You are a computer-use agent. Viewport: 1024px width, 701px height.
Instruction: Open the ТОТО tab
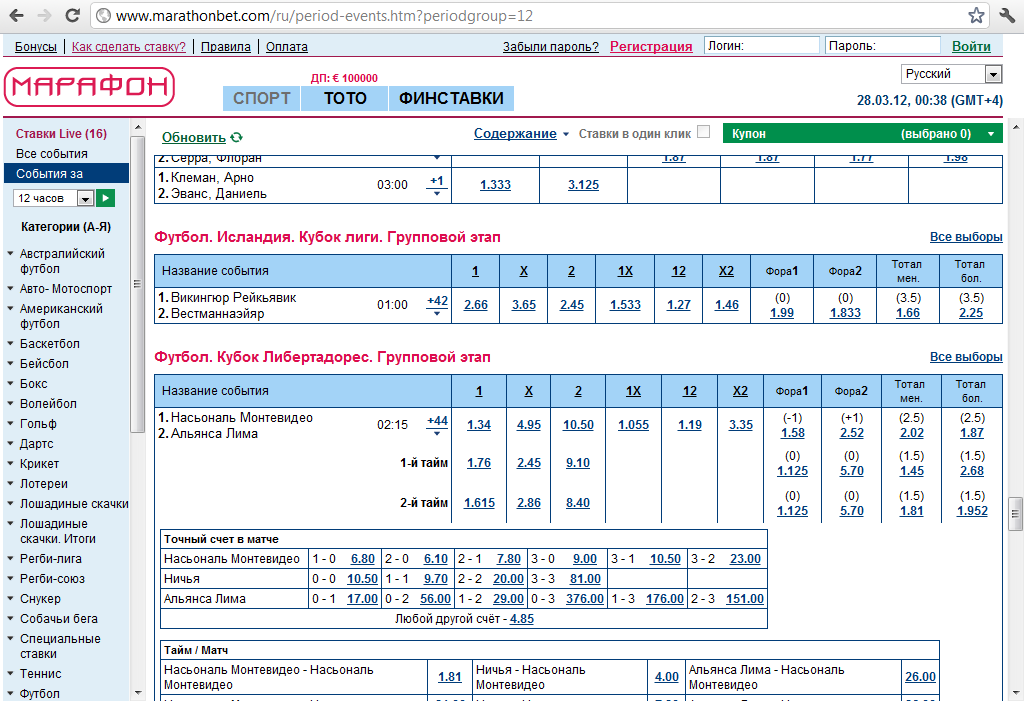tap(345, 98)
